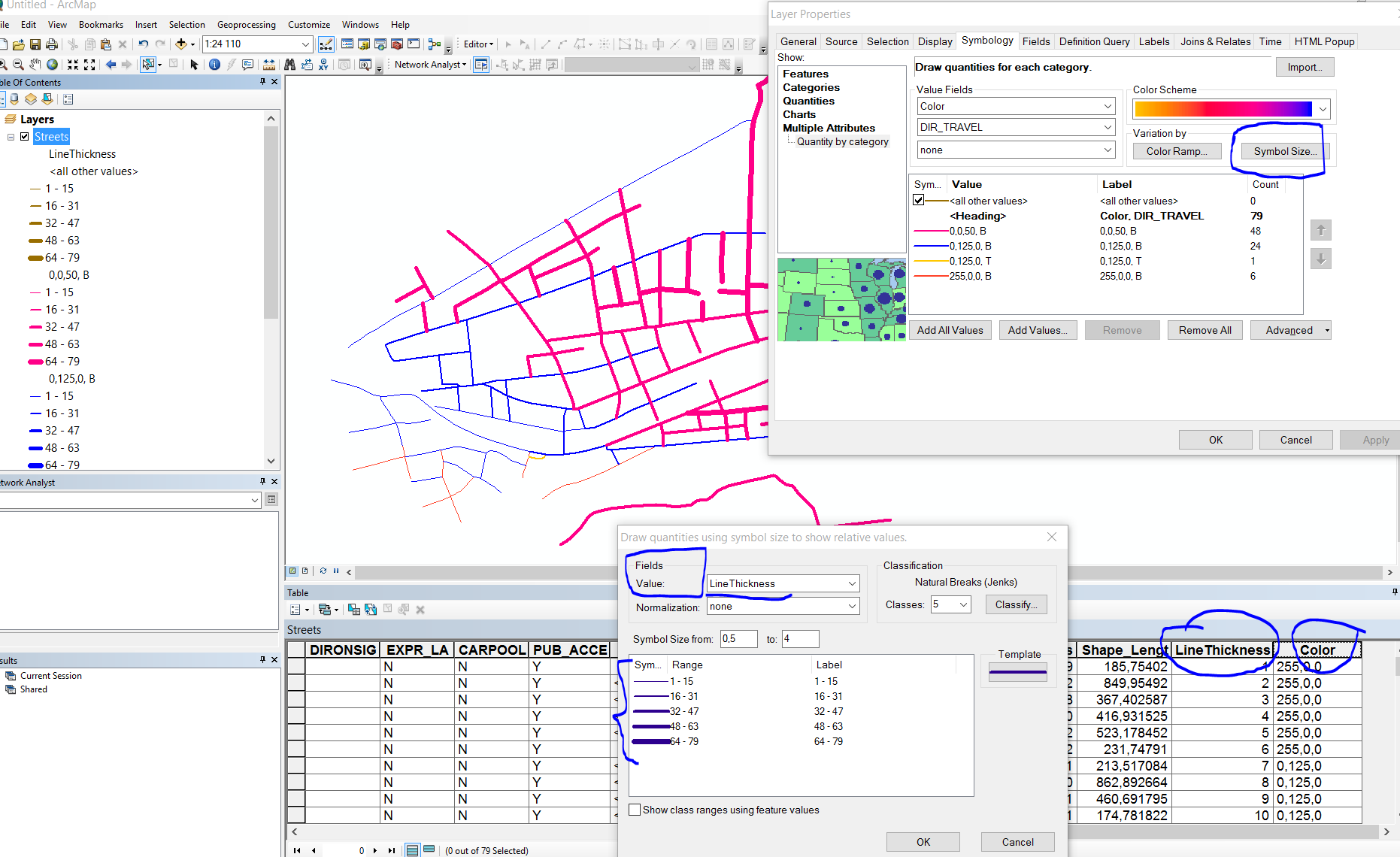Click the Color Ramp button
Viewport: 1400px width, 857px height.
[1177, 151]
